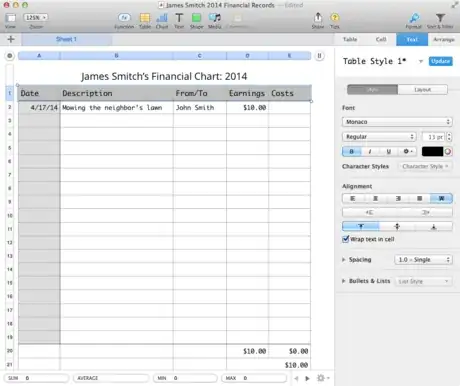
Task: Click the Update style button
Action: [440, 61]
